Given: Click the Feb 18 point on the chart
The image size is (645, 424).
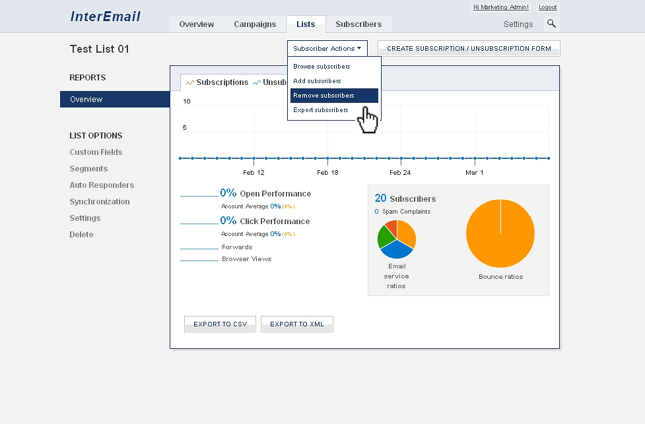Looking at the screenshot, I should tap(327, 158).
